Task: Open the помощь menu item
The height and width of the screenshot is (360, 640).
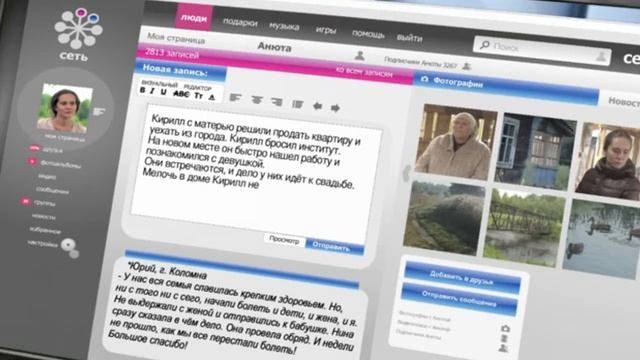Action: [x=368, y=34]
